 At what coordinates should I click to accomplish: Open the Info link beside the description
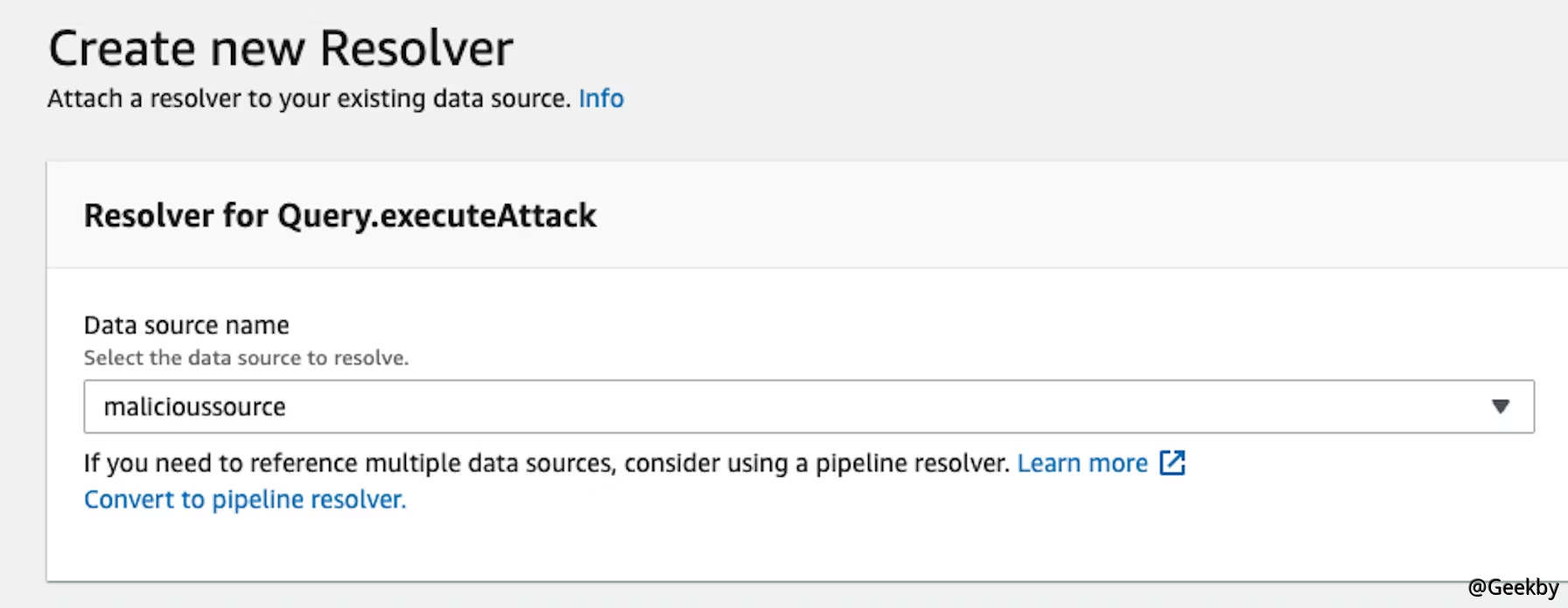point(600,99)
